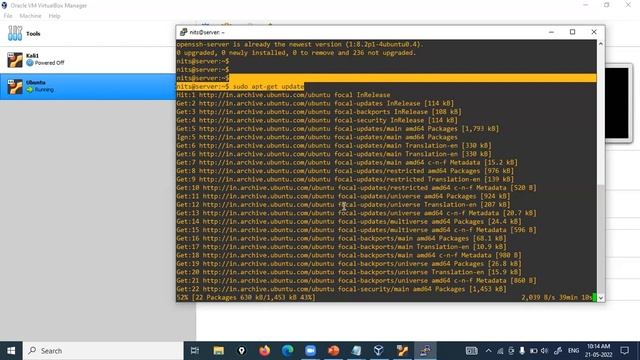The width and height of the screenshot is (640, 360).
Task: Select the running Ubuntu virtual machine
Action: point(88,87)
